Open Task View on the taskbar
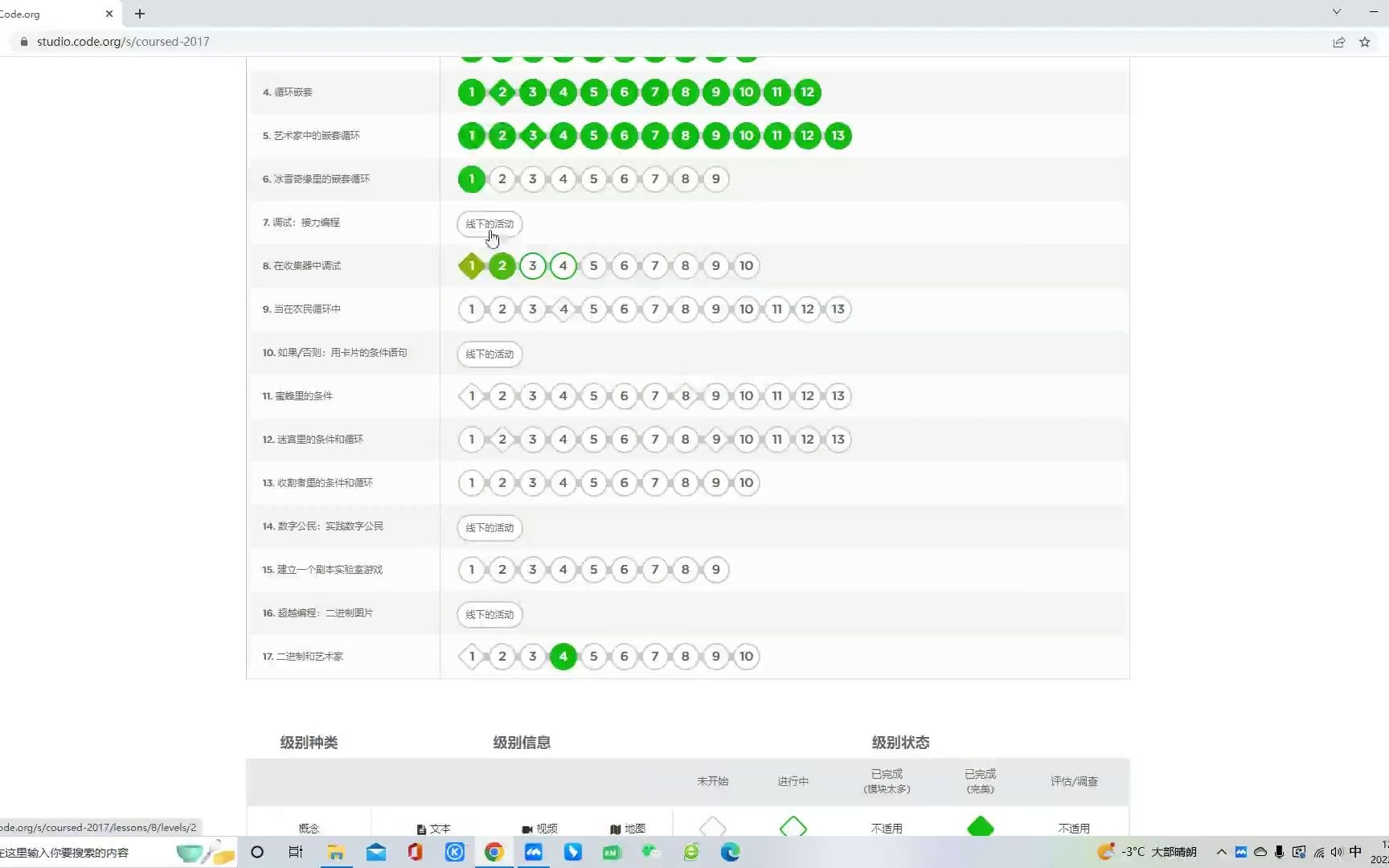The width and height of the screenshot is (1389, 868). 296,852
